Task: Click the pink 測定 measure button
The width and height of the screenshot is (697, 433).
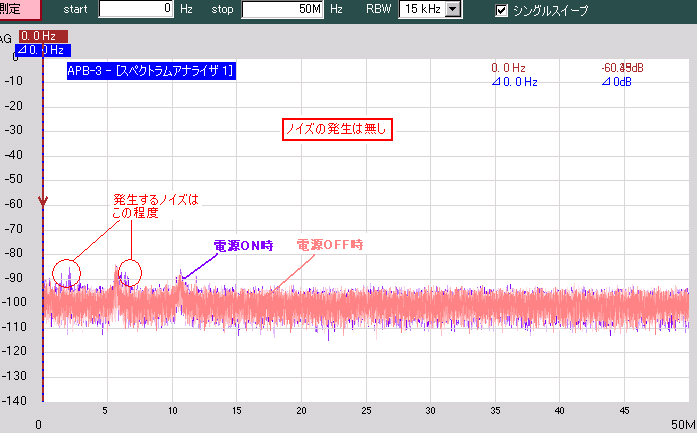Action: click(20, 9)
